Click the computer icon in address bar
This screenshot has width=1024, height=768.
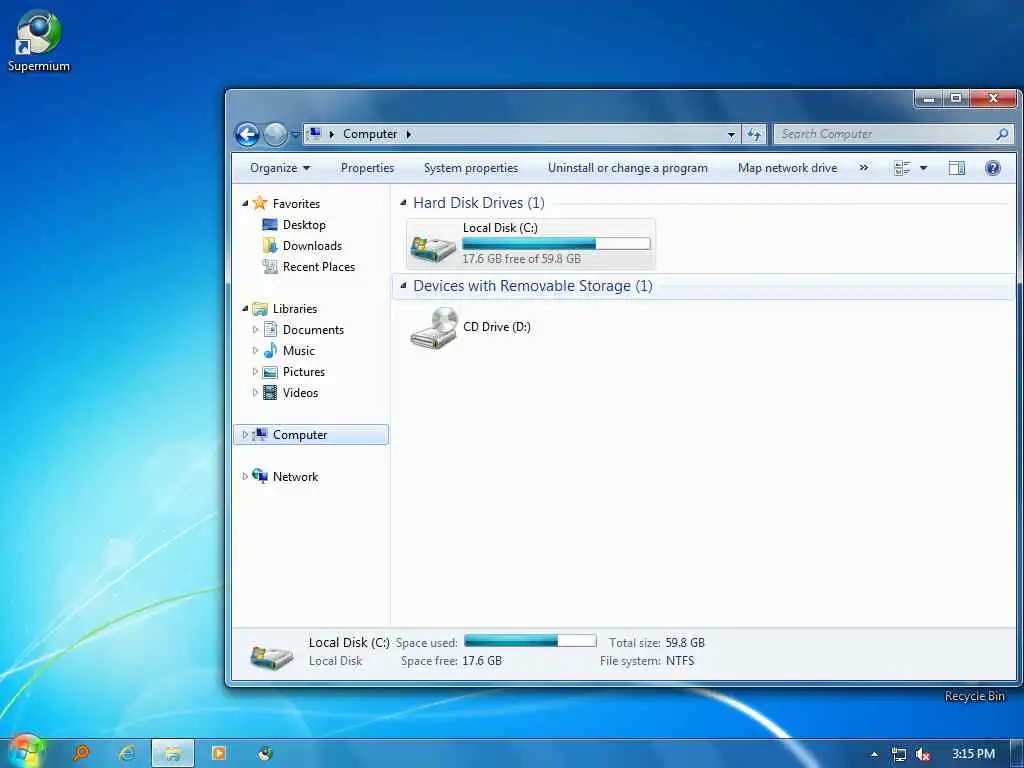(x=314, y=133)
